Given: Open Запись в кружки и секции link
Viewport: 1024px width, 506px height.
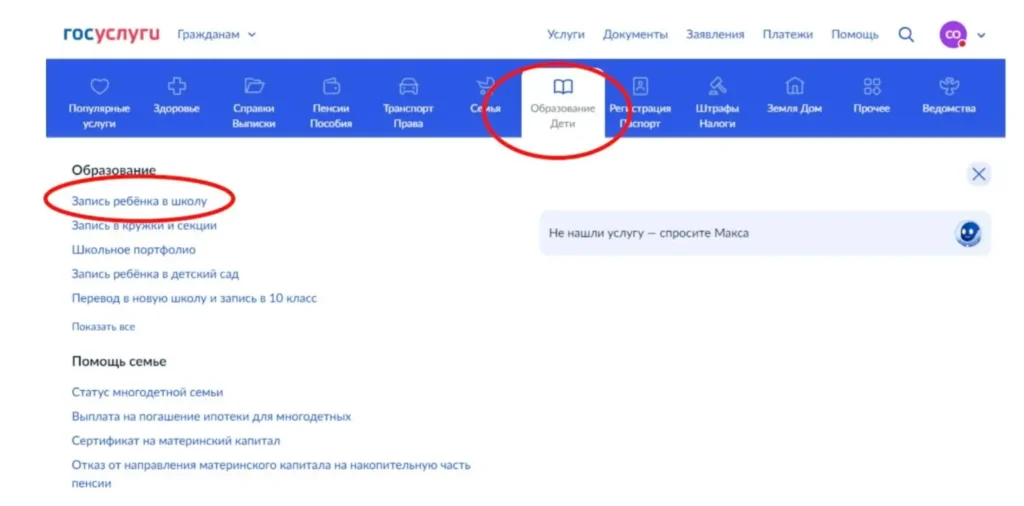Looking at the screenshot, I should point(144,226).
